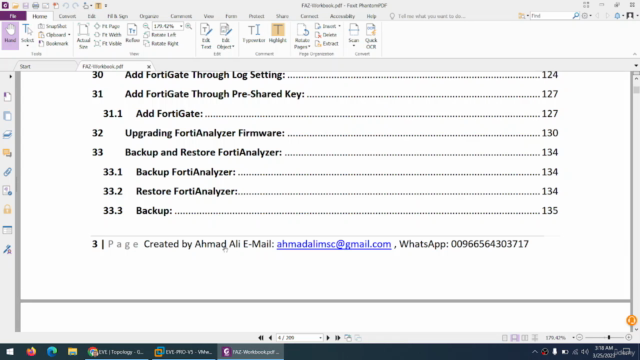
Task: Close the FAZ-Workbook.pdf tab
Action: click(149, 67)
